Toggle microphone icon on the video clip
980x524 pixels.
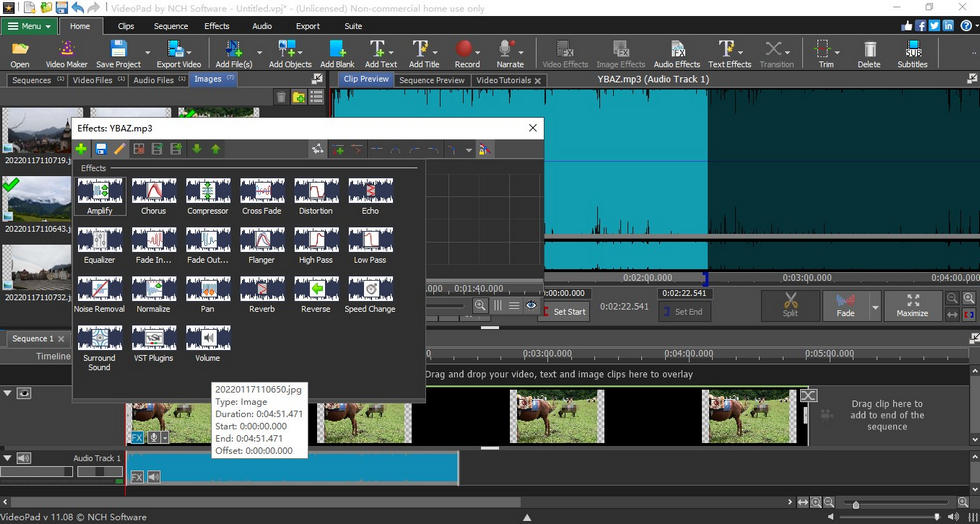point(153,437)
